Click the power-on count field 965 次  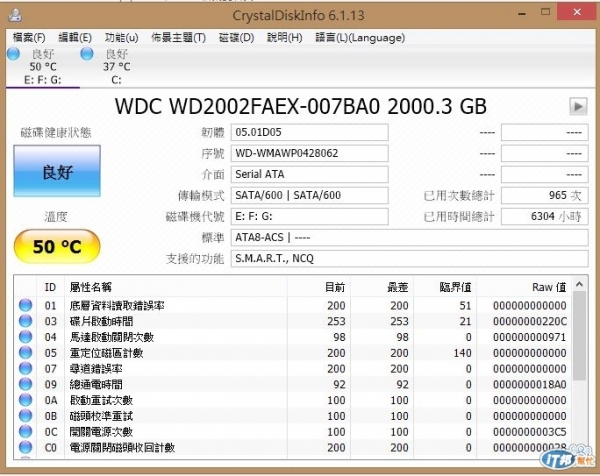click(x=545, y=196)
